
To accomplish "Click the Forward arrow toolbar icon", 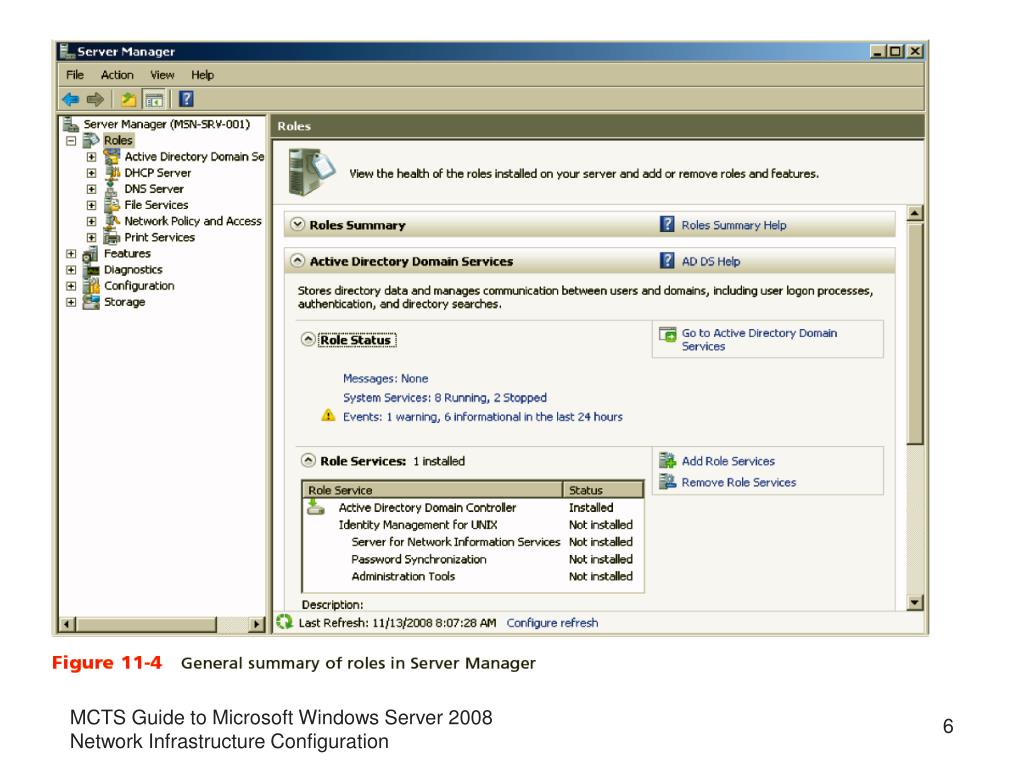I will tap(95, 99).
